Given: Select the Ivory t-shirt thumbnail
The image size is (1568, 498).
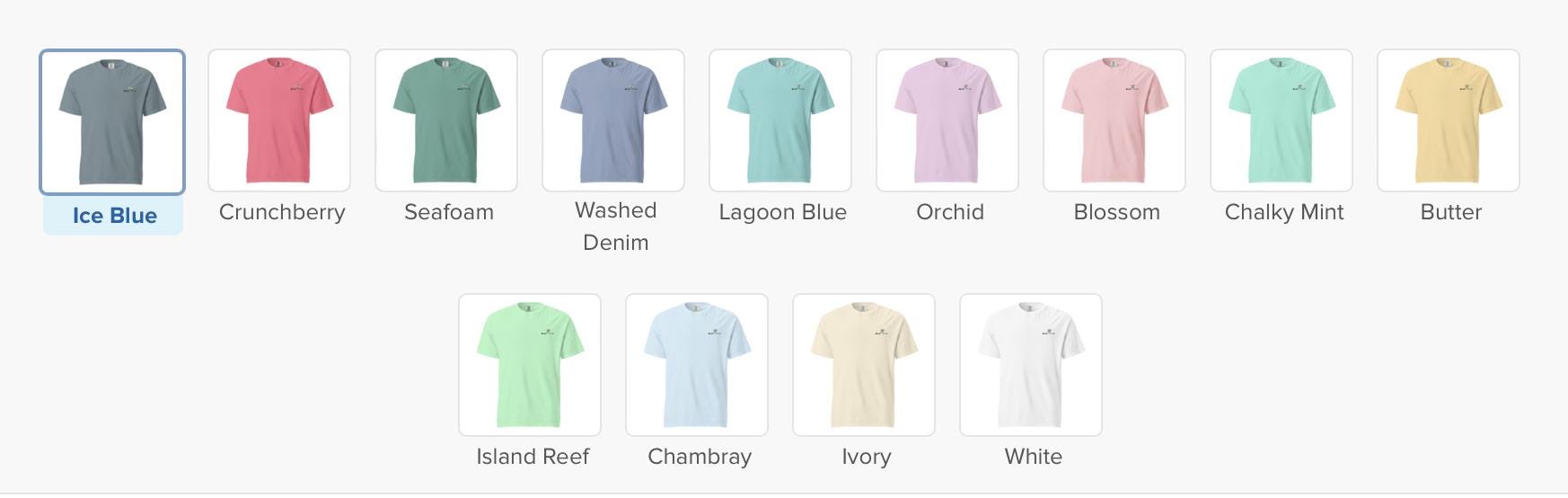Looking at the screenshot, I should (864, 365).
